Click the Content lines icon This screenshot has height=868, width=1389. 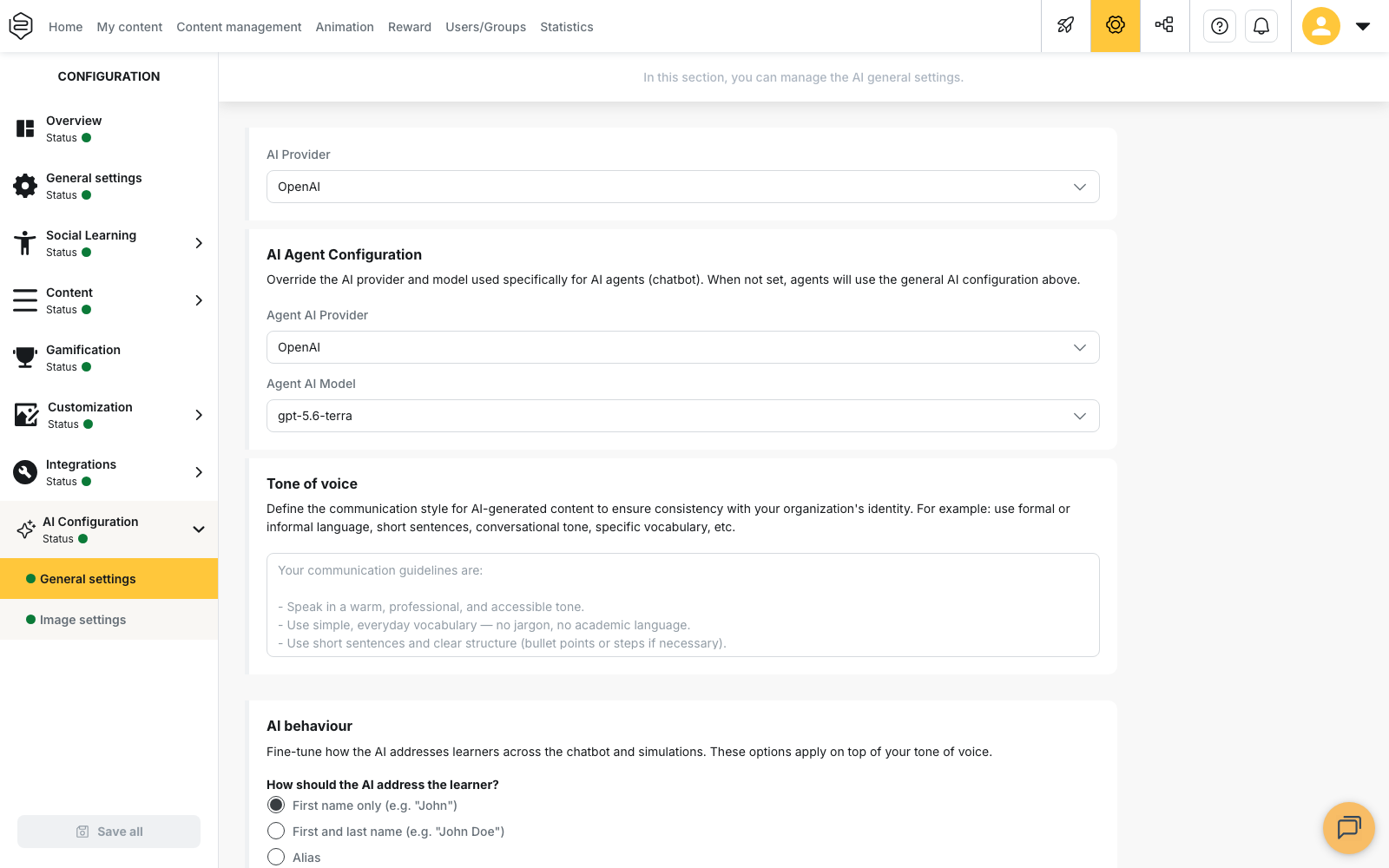25,300
